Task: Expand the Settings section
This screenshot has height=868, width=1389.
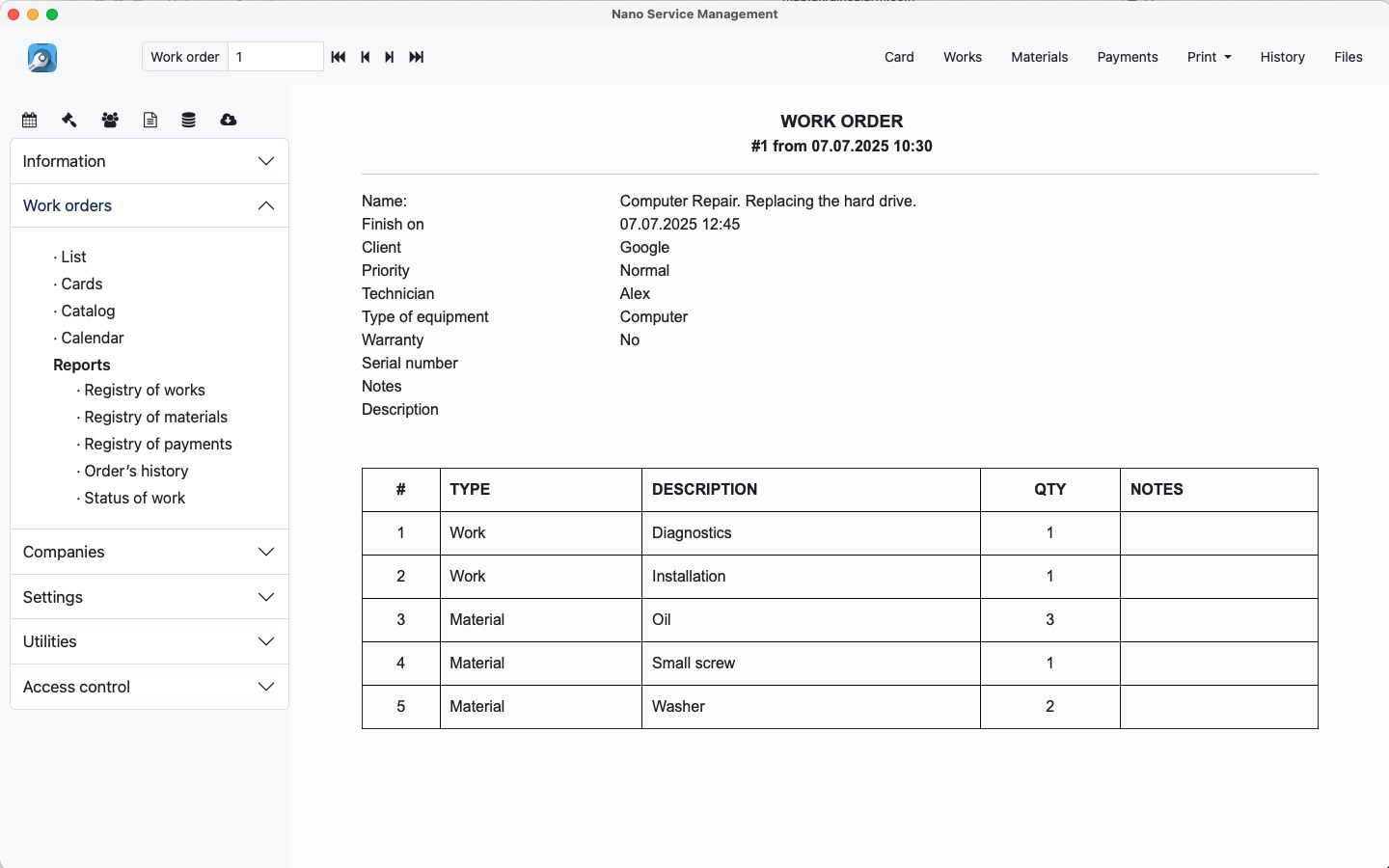Action: point(150,597)
